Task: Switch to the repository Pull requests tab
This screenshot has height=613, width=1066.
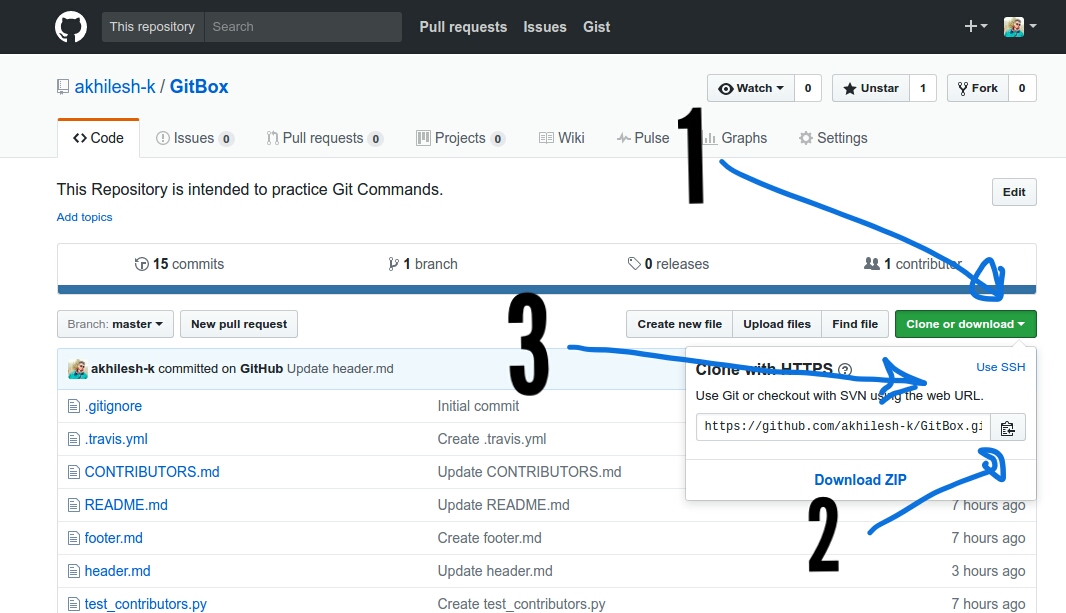Action: [x=324, y=138]
